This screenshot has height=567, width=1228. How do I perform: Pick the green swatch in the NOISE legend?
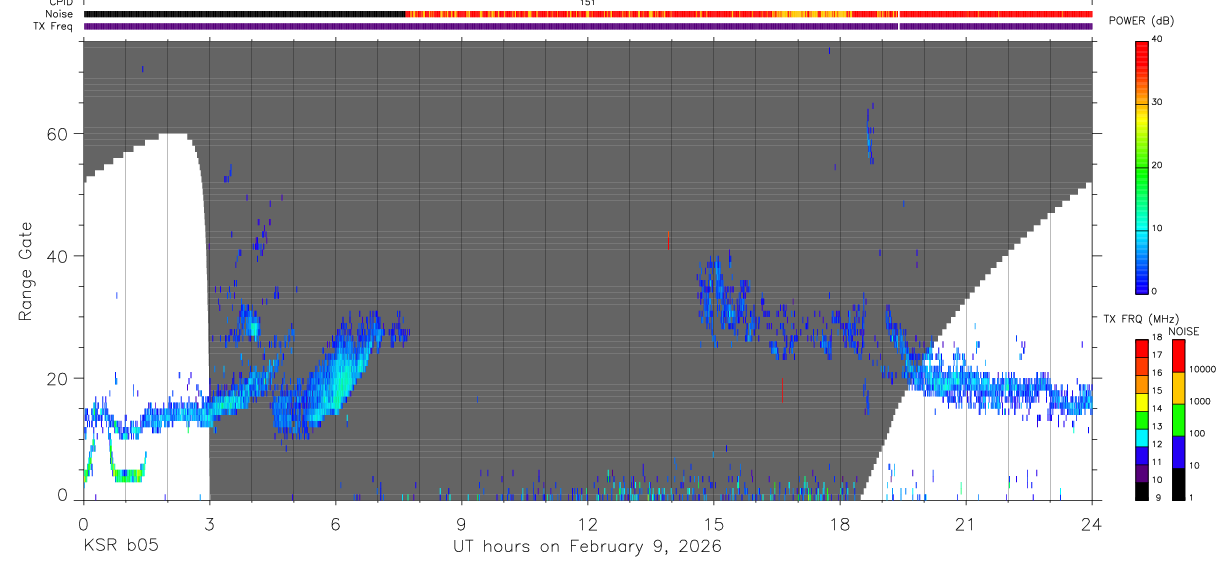click(1178, 420)
